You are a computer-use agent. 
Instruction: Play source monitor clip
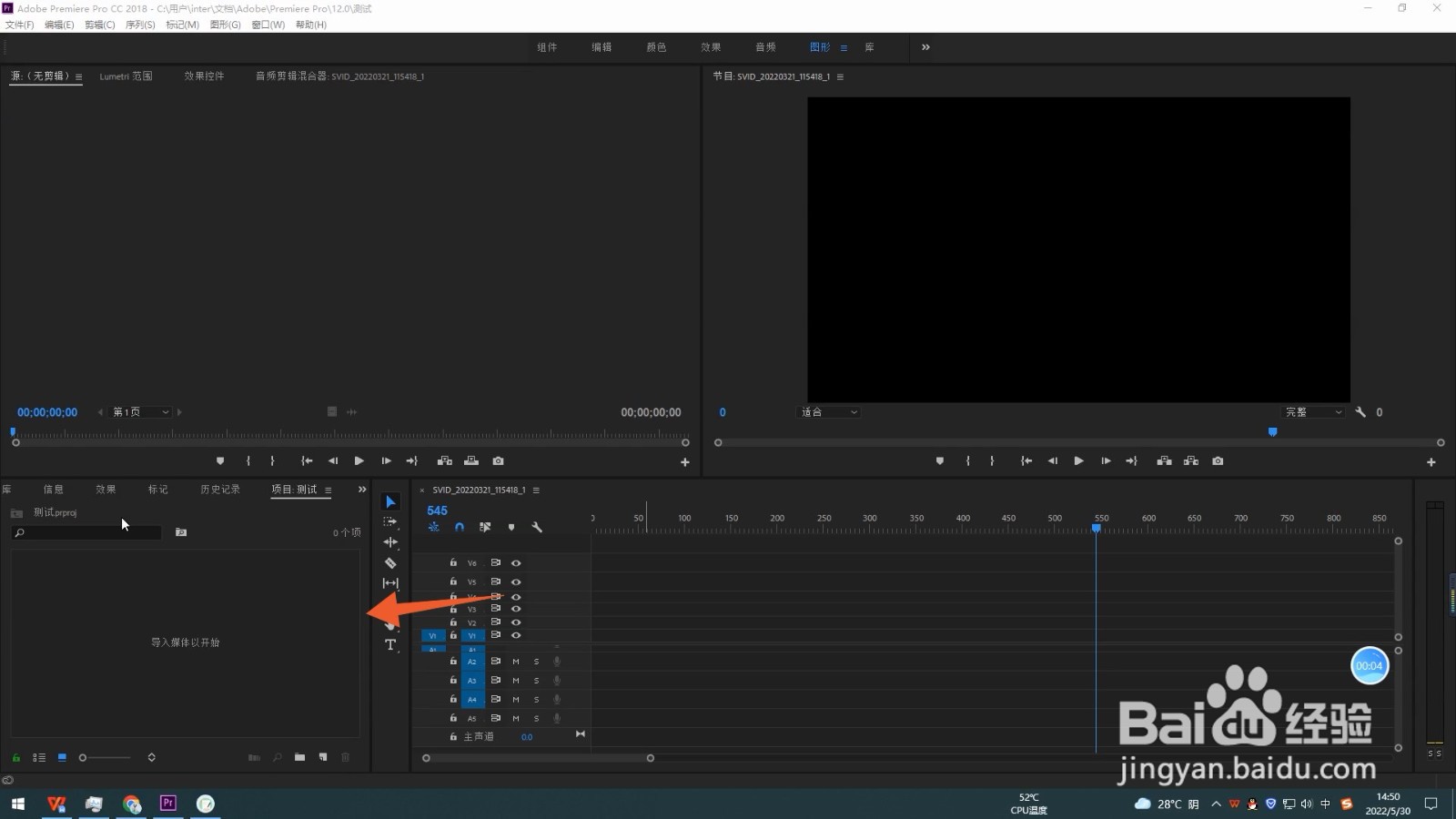[359, 461]
